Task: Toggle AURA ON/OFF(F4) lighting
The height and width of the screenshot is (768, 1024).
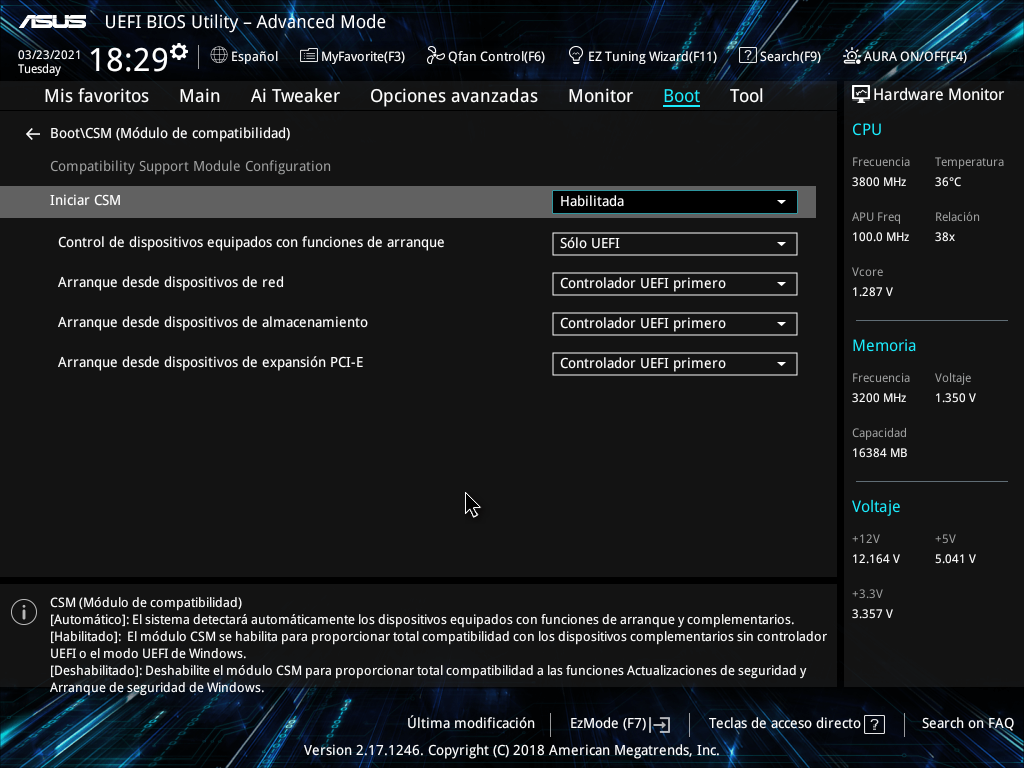Action: 904,56
